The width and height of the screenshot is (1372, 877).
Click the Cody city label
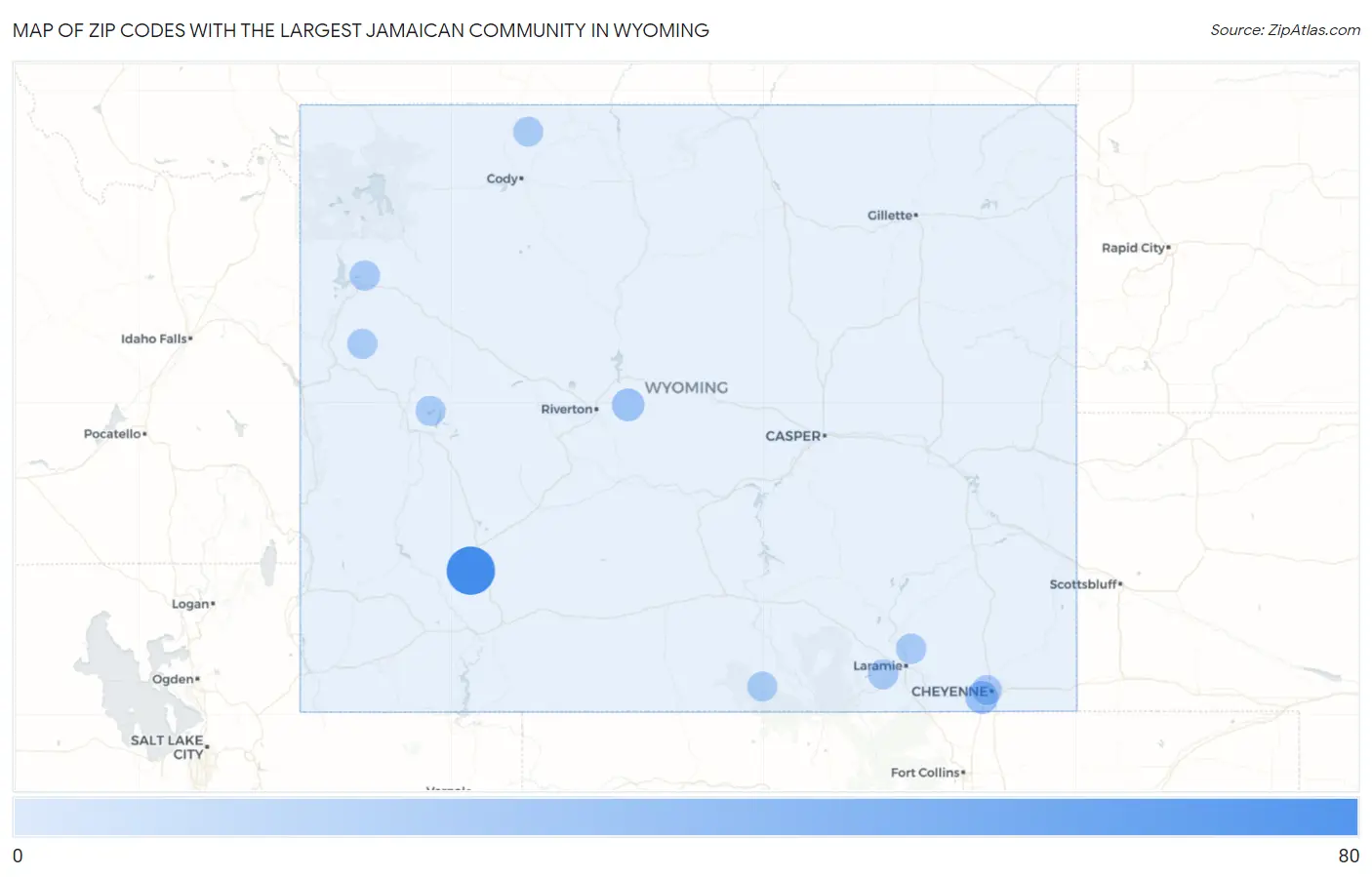click(x=504, y=179)
